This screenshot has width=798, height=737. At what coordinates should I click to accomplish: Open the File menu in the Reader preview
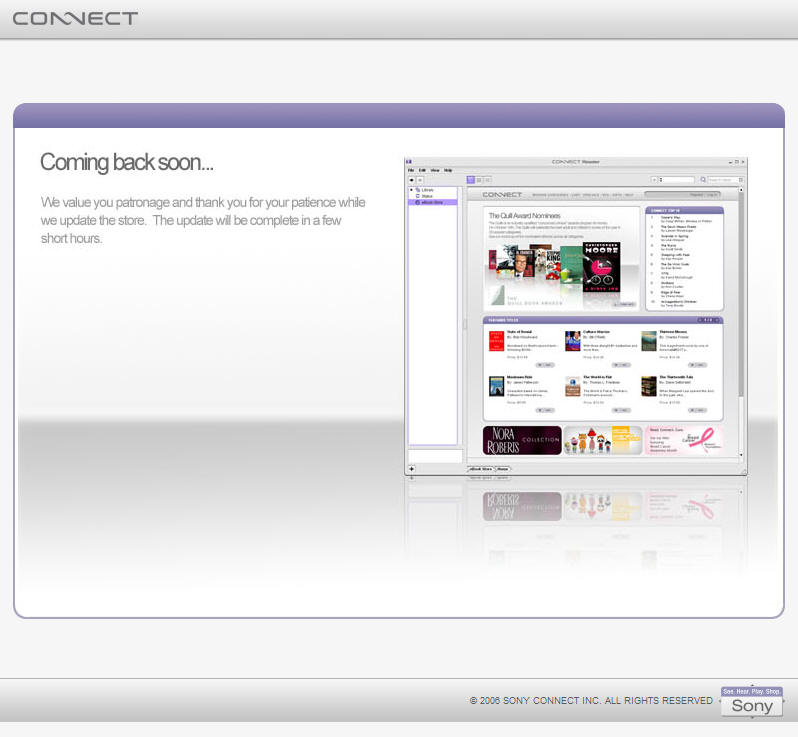411,170
